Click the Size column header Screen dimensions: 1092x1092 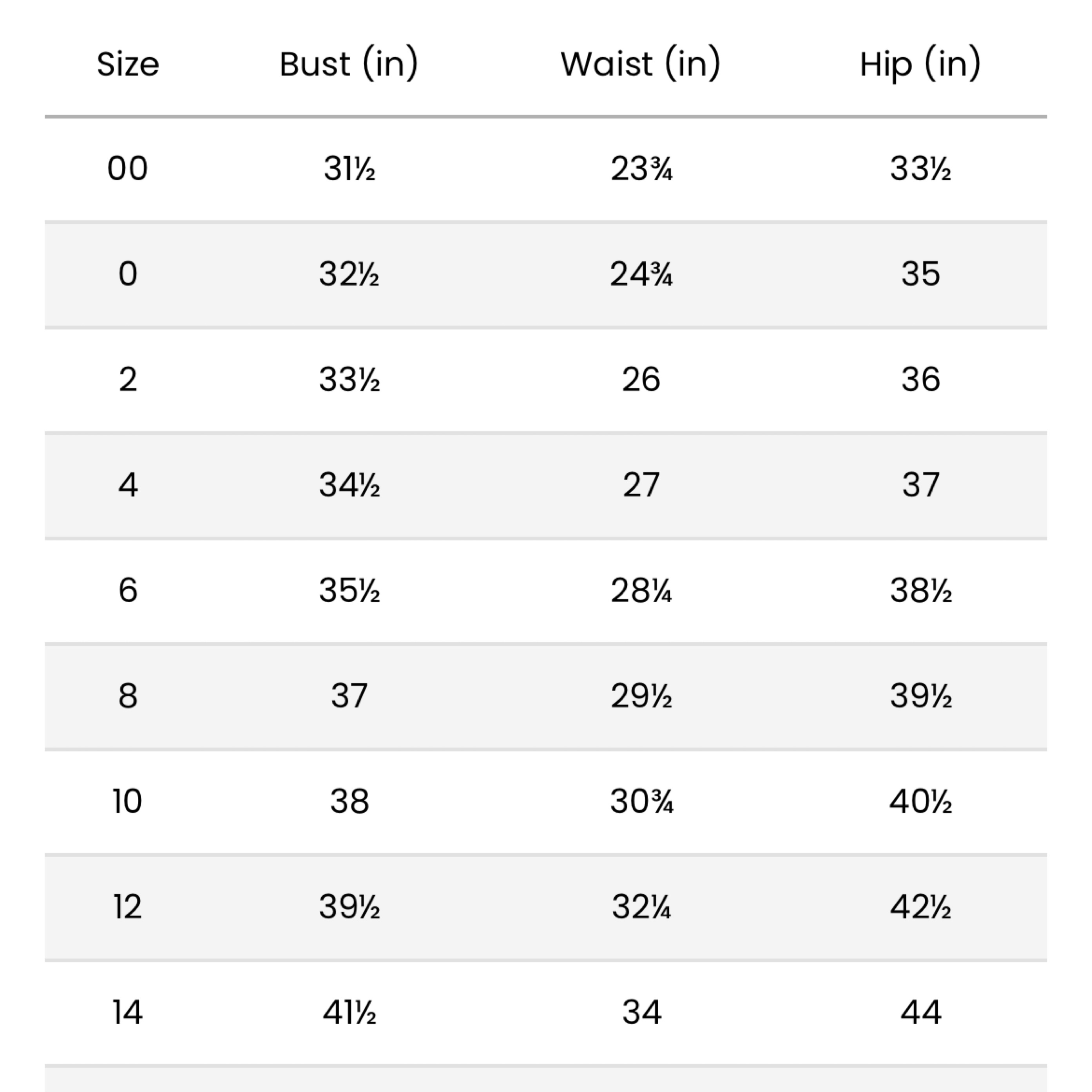128,64
